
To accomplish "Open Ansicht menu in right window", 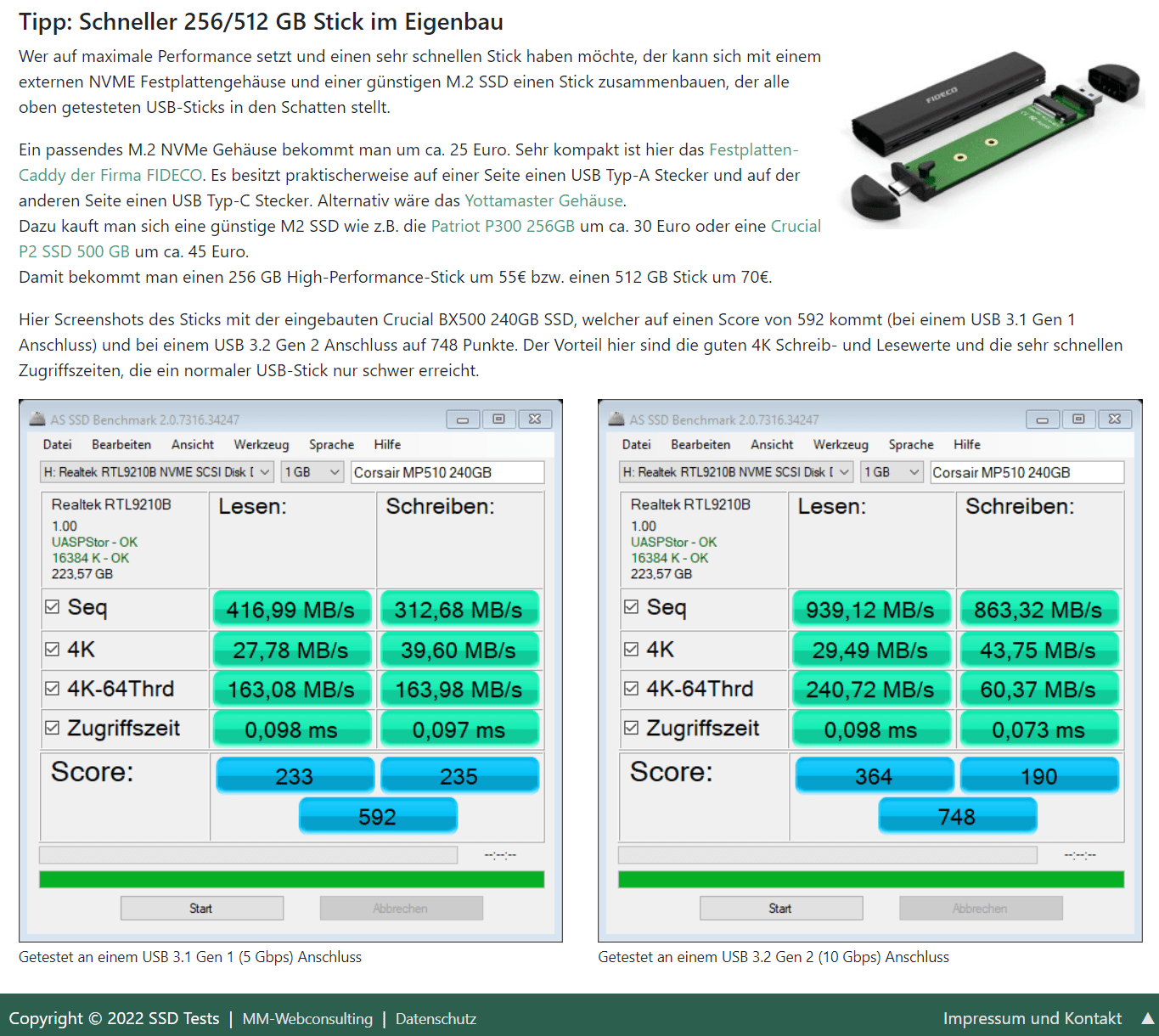I will [772, 444].
